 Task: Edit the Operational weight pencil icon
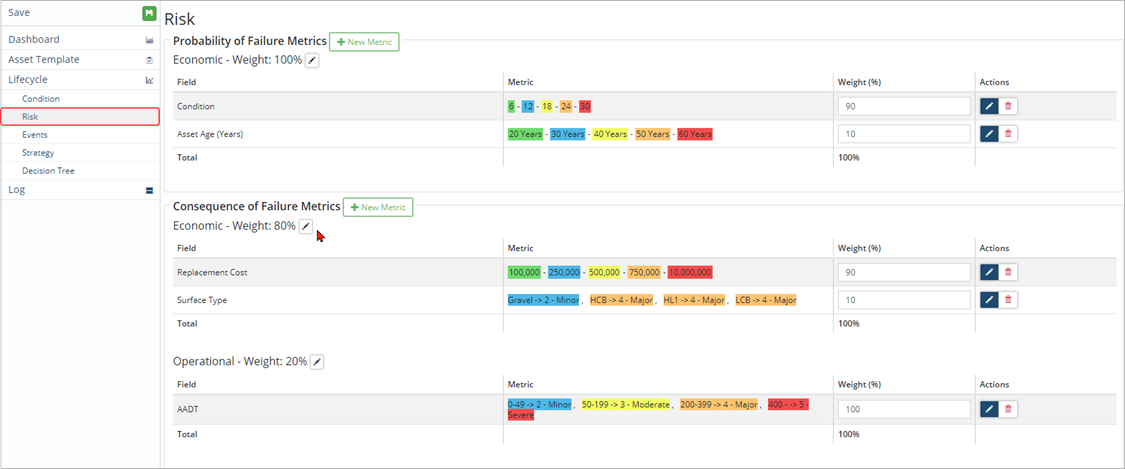(317, 361)
